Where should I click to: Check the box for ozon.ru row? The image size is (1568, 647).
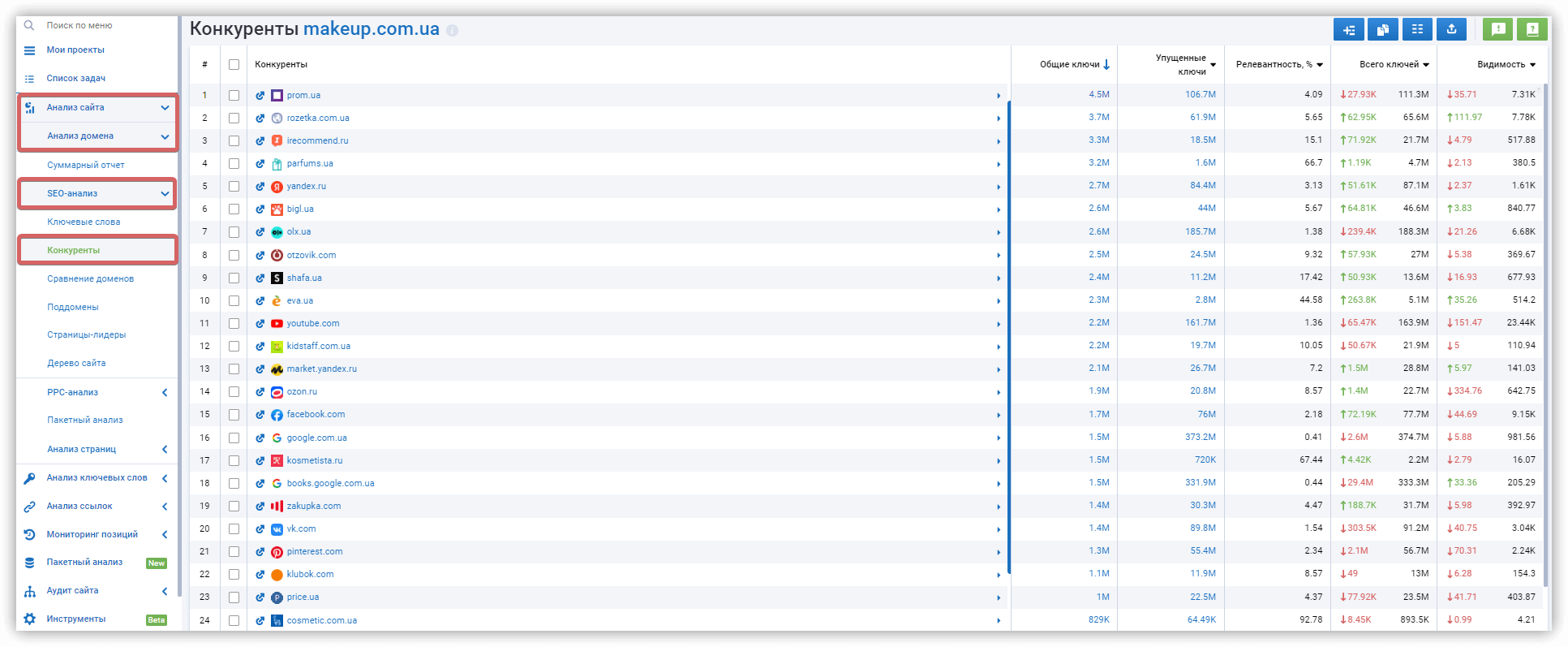pos(234,392)
